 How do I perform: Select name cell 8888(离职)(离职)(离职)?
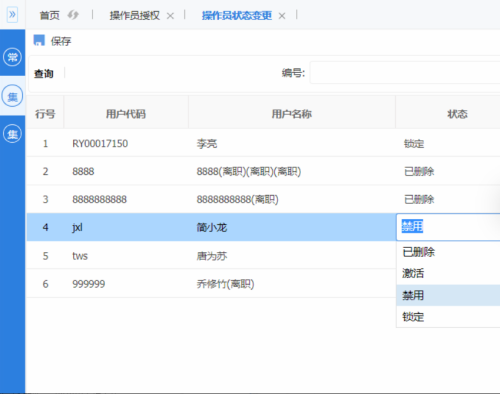(x=249, y=172)
